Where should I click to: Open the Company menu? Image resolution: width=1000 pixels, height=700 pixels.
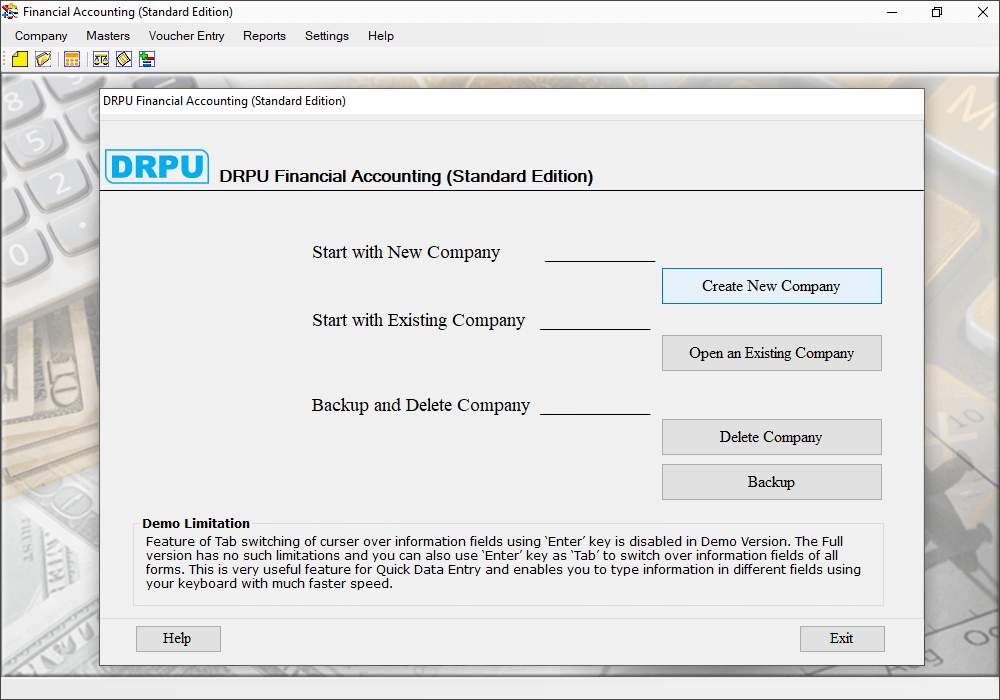pos(41,36)
